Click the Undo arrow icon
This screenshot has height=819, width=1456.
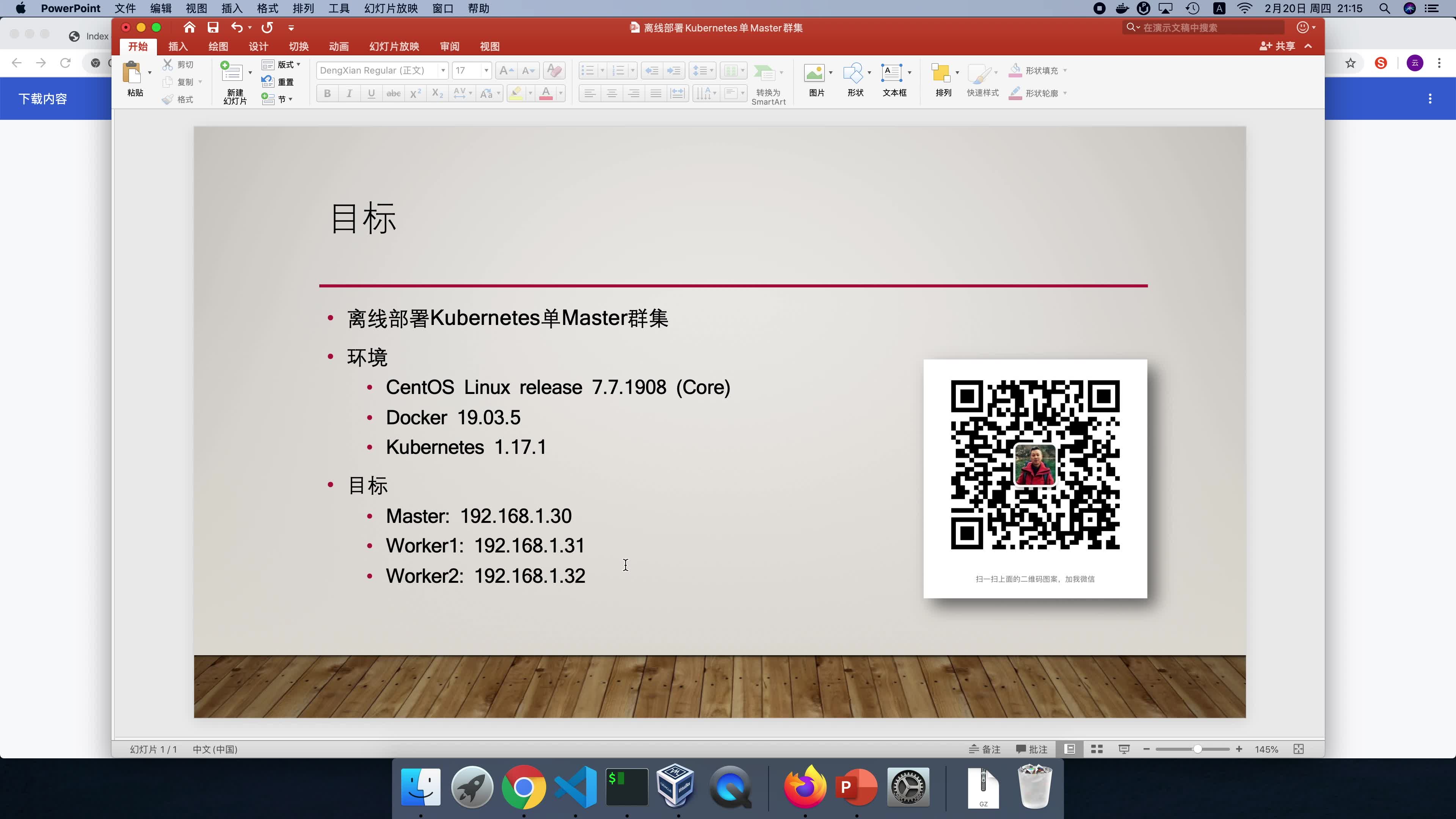click(x=237, y=28)
